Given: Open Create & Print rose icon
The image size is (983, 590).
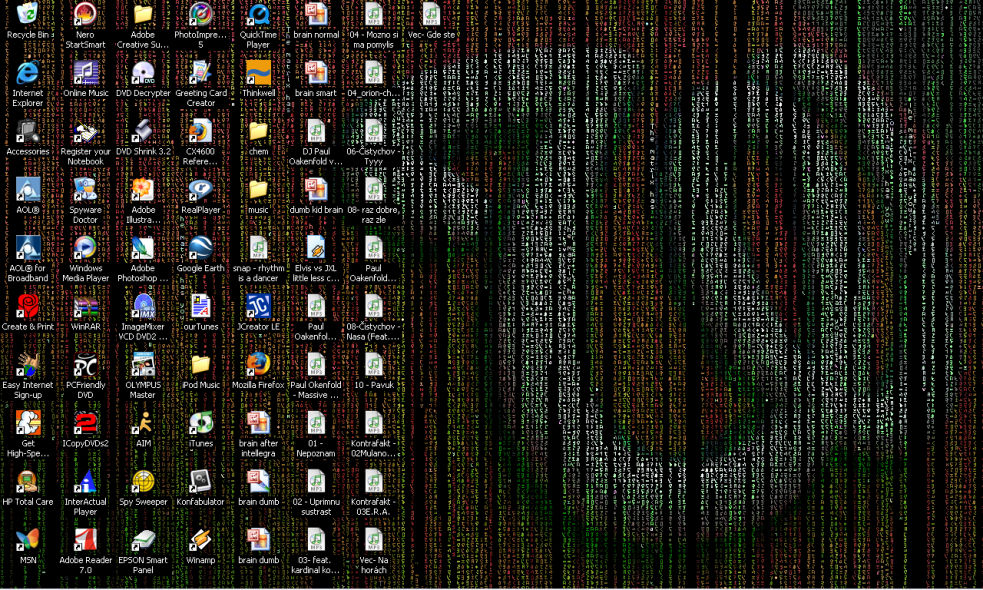Looking at the screenshot, I should coord(28,306).
